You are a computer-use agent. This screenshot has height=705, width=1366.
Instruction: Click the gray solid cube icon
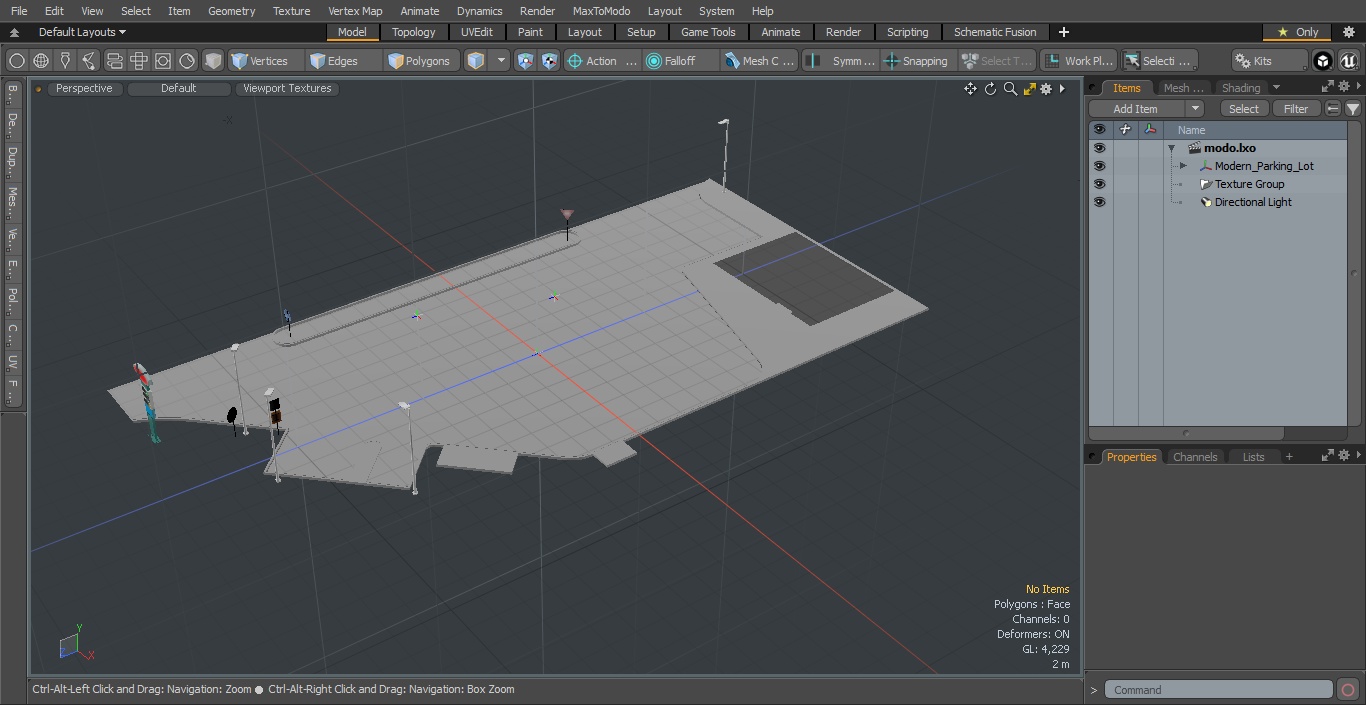(x=213, y=61)
